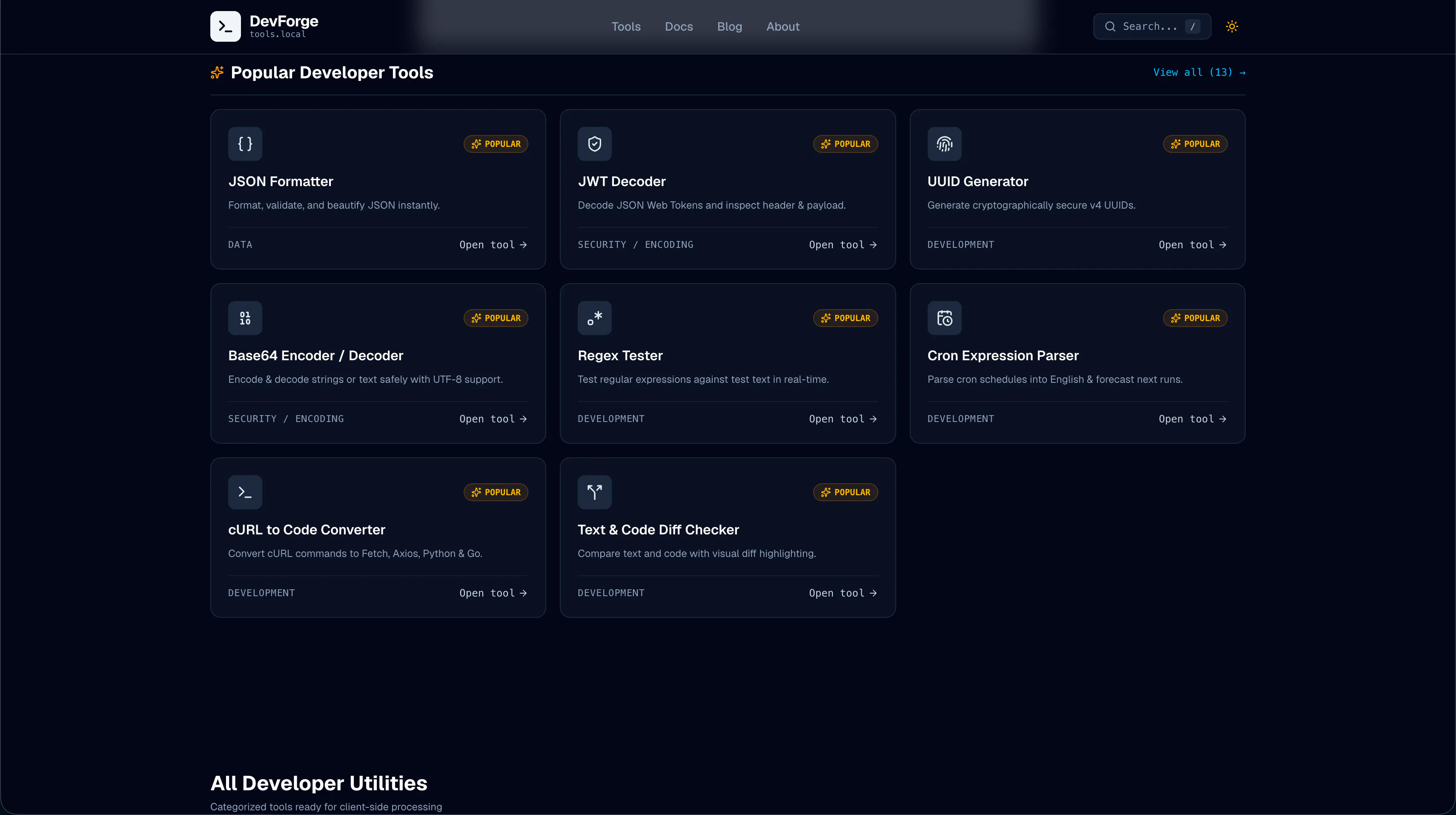Click the All Developer Utilities heading
1456x815 pixels.
pos(318,783)
